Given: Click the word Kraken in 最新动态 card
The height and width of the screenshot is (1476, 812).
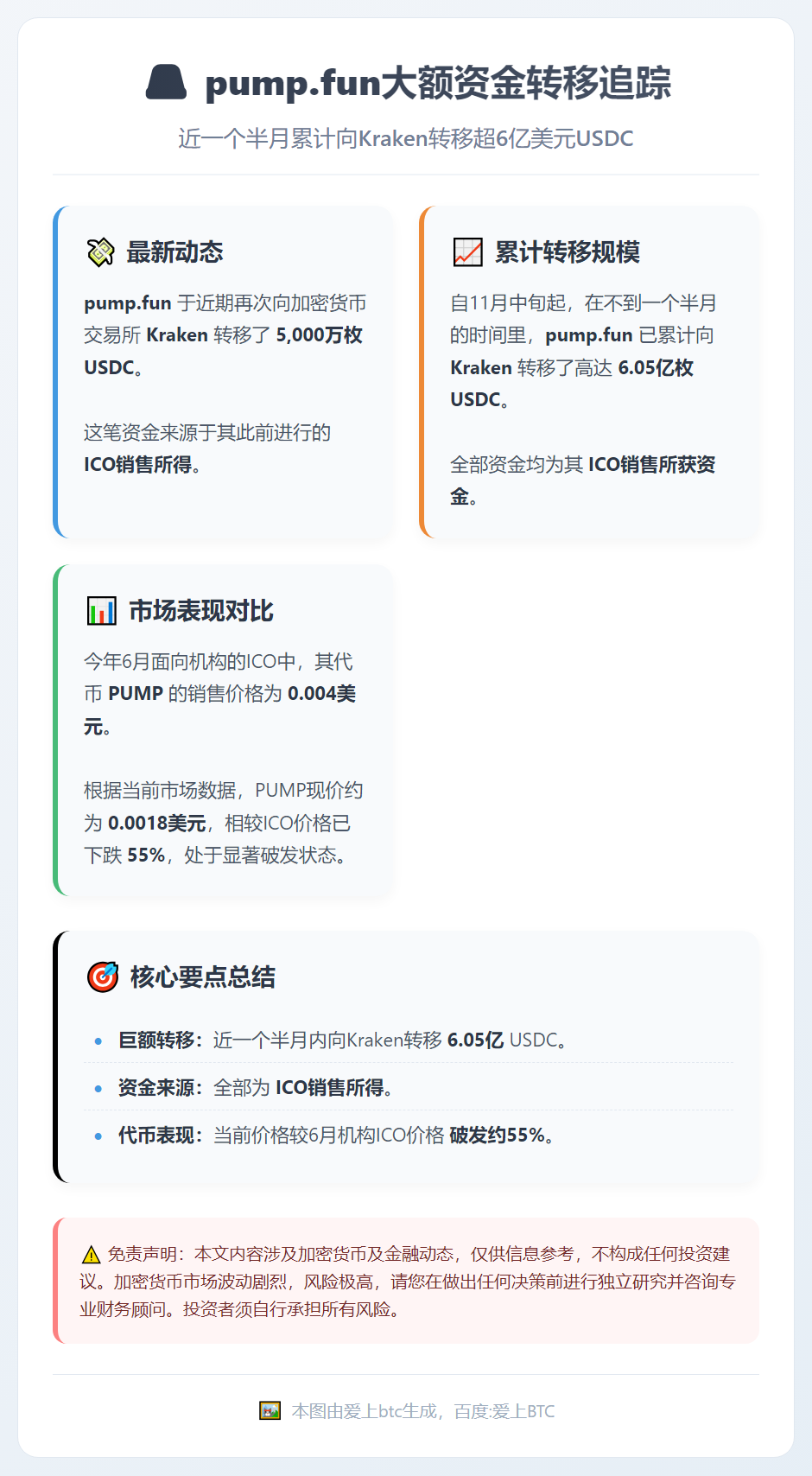Looking at the screenshot, I should 177,335.
